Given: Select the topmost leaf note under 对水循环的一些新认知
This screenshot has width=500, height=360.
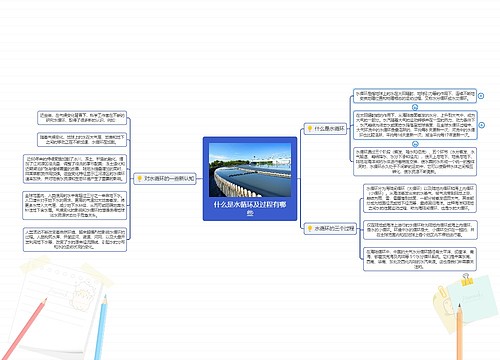Looking at the screenshot, I should 82,118.
